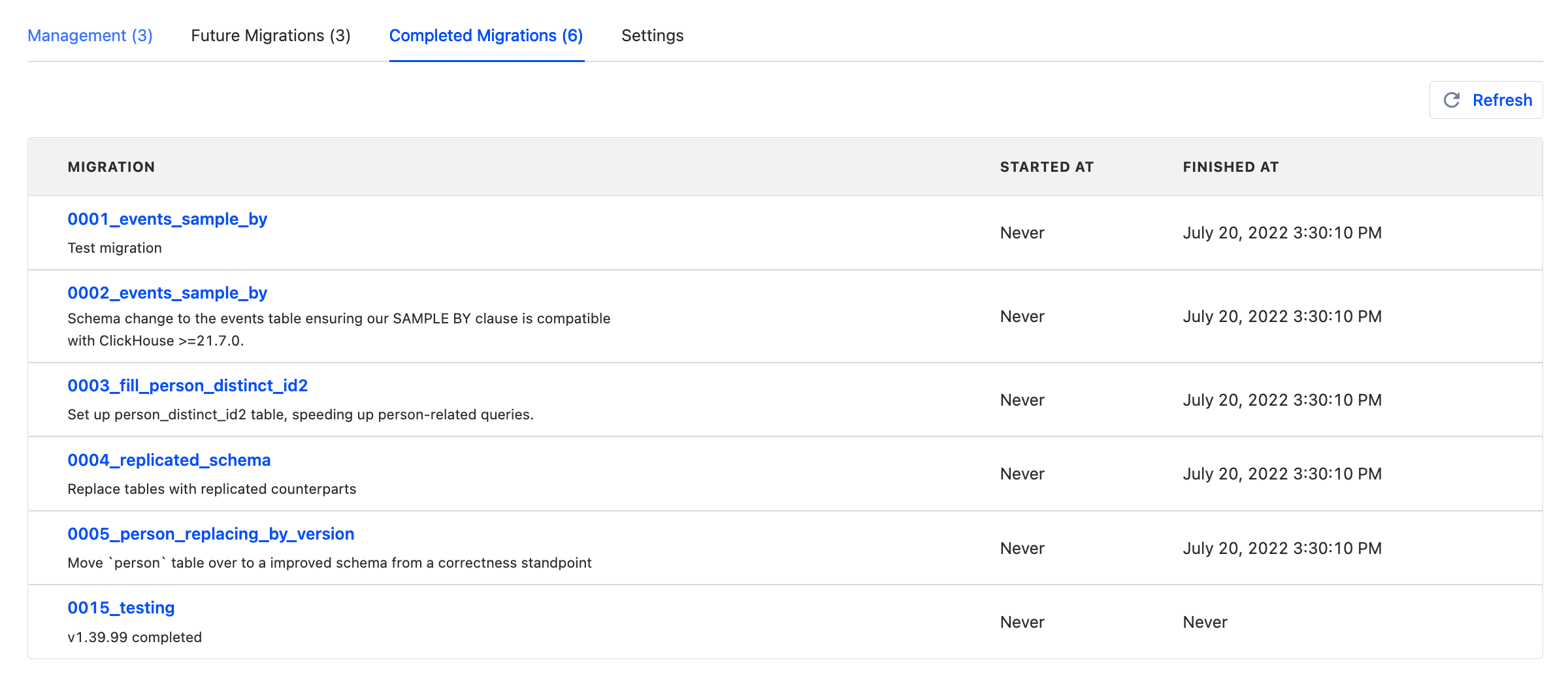
Task: Click Started At 'Never' for 0002_events_sample_by
Action: 1022,316
